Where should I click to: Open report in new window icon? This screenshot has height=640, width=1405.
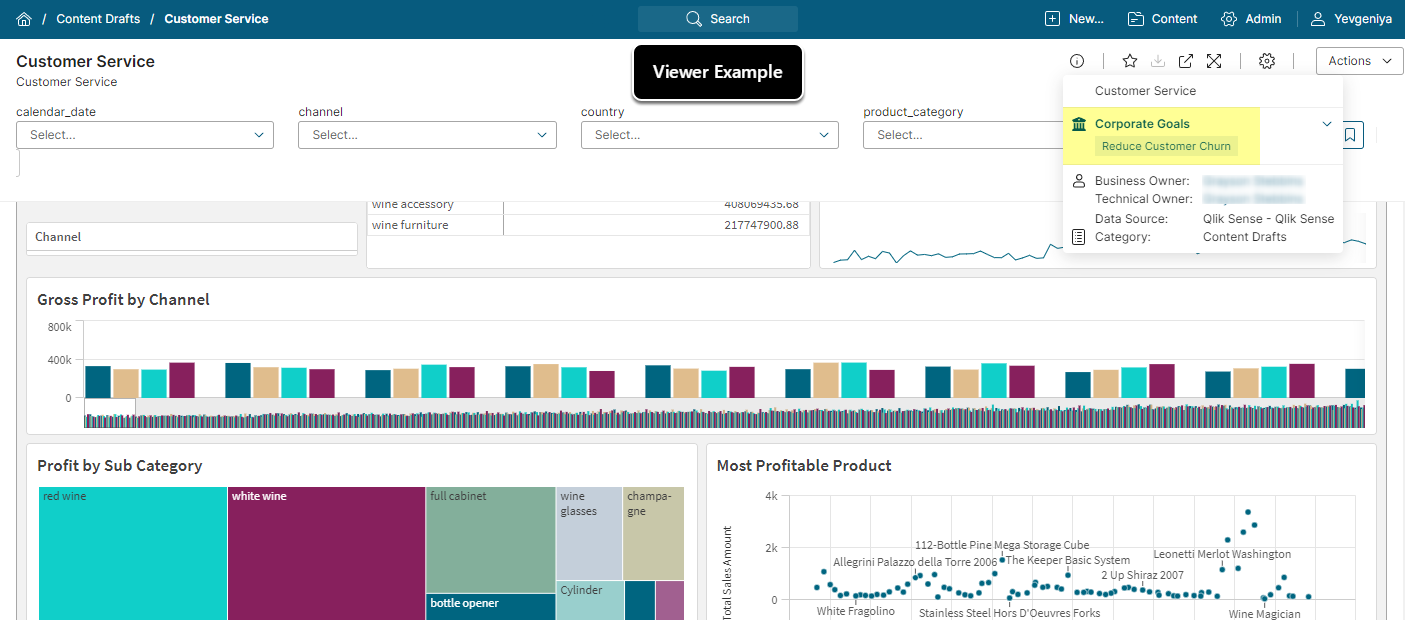(1185, 61)
